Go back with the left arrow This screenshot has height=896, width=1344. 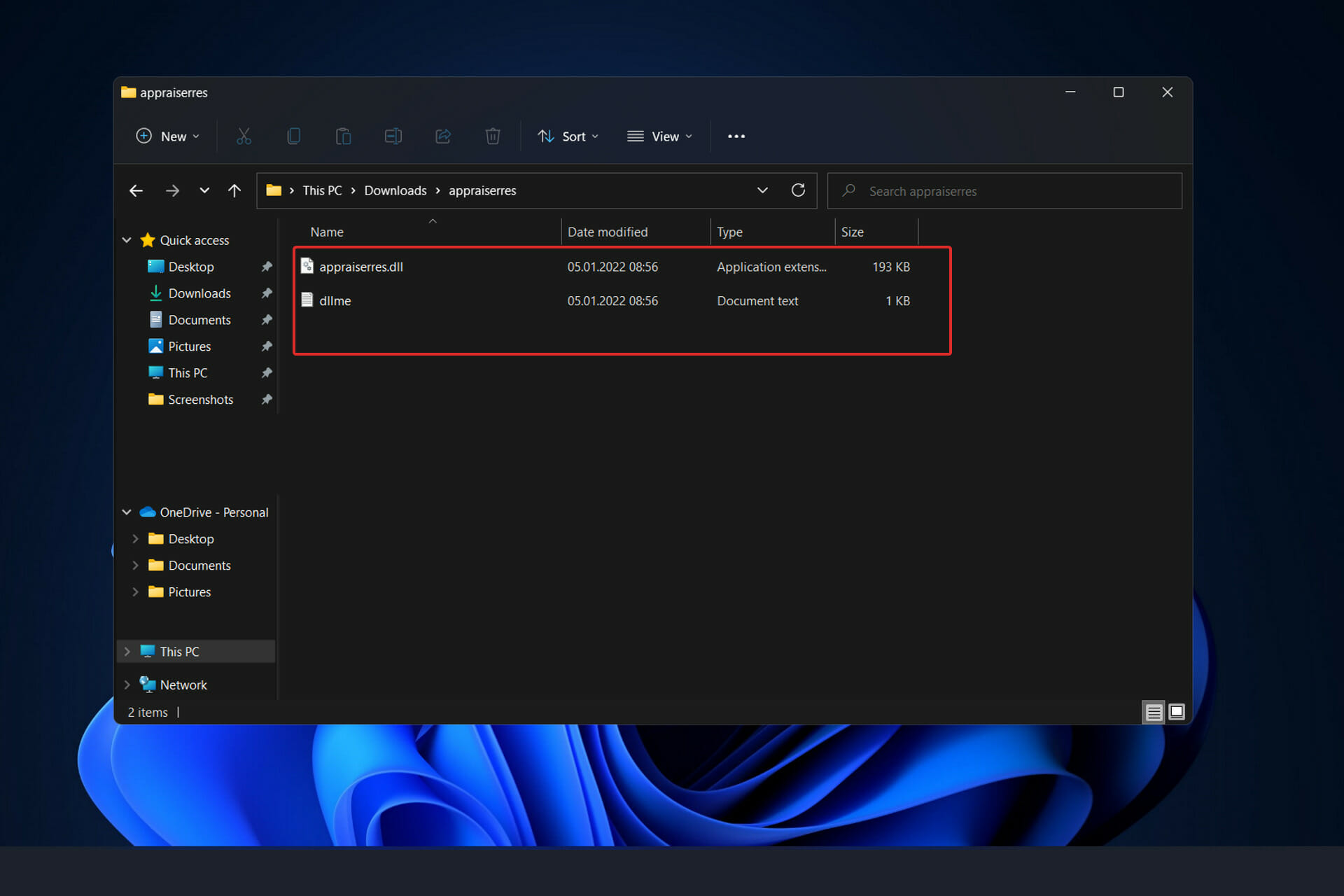(136, 190)
